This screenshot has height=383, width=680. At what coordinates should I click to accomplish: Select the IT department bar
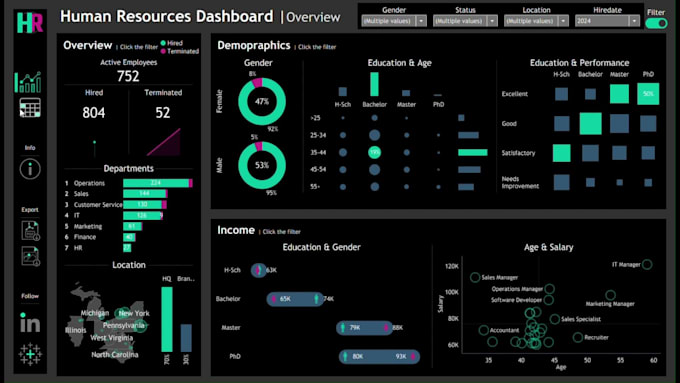tap(143, 215)
